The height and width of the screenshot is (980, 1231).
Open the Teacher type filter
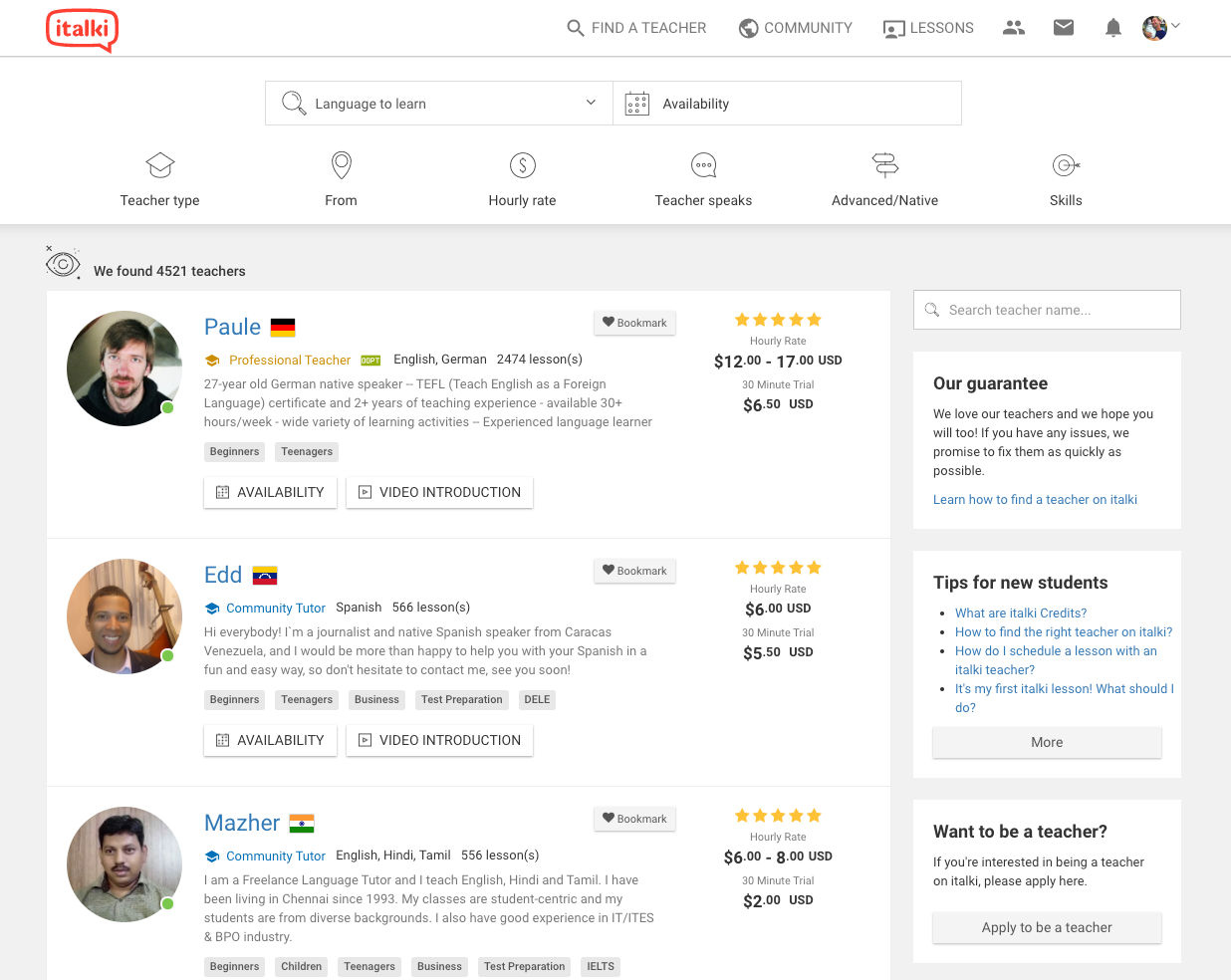point(159,179)
